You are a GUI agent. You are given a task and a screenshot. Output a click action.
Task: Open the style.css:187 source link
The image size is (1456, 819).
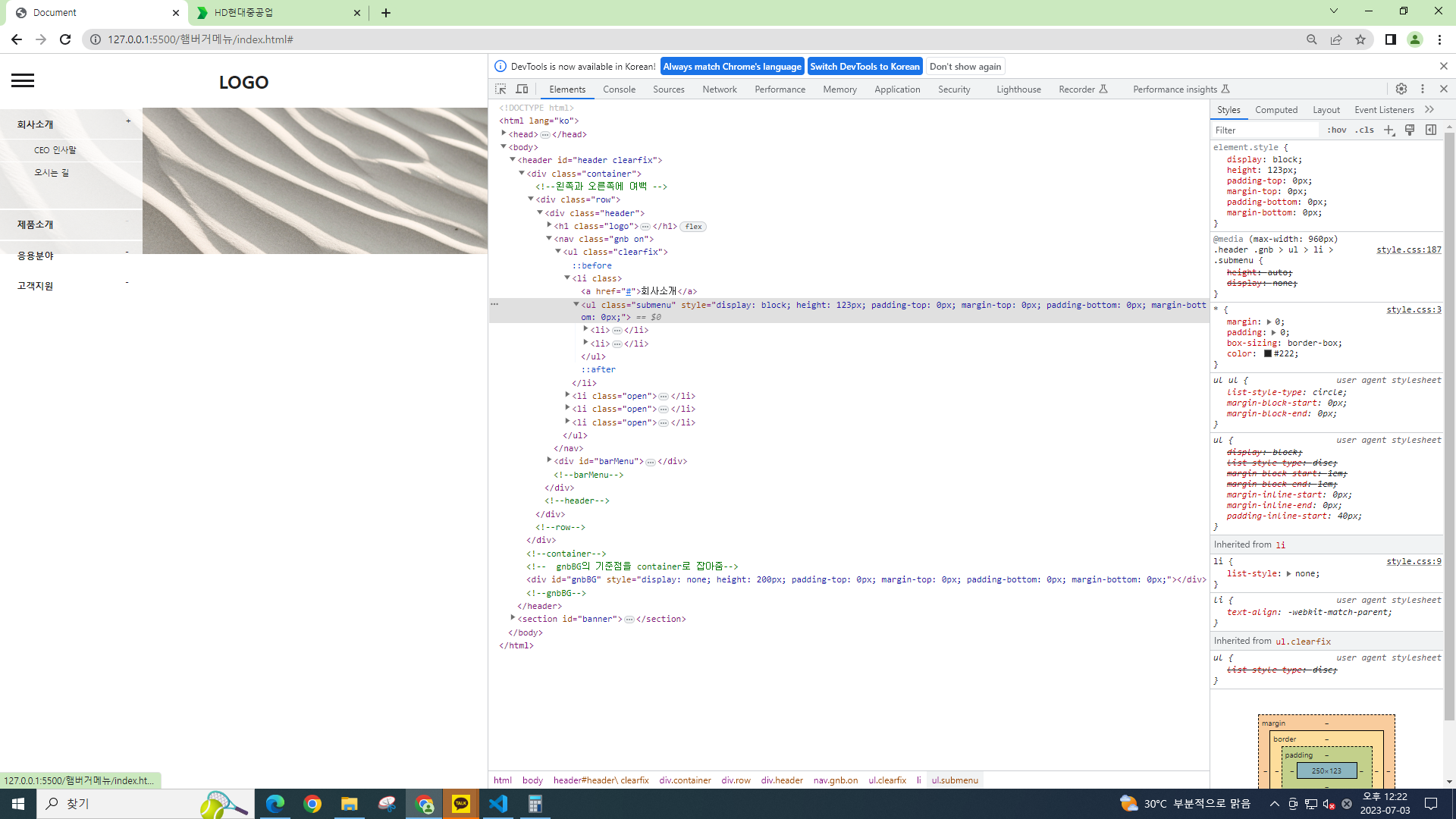coord(1408,249)
